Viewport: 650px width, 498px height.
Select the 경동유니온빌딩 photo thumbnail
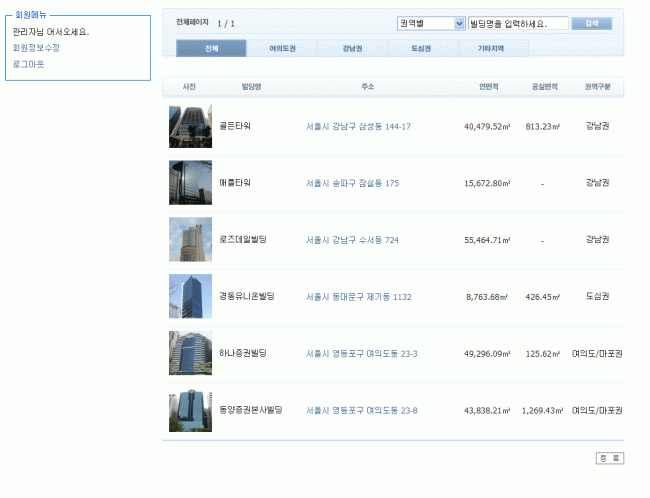coord(190,296)
